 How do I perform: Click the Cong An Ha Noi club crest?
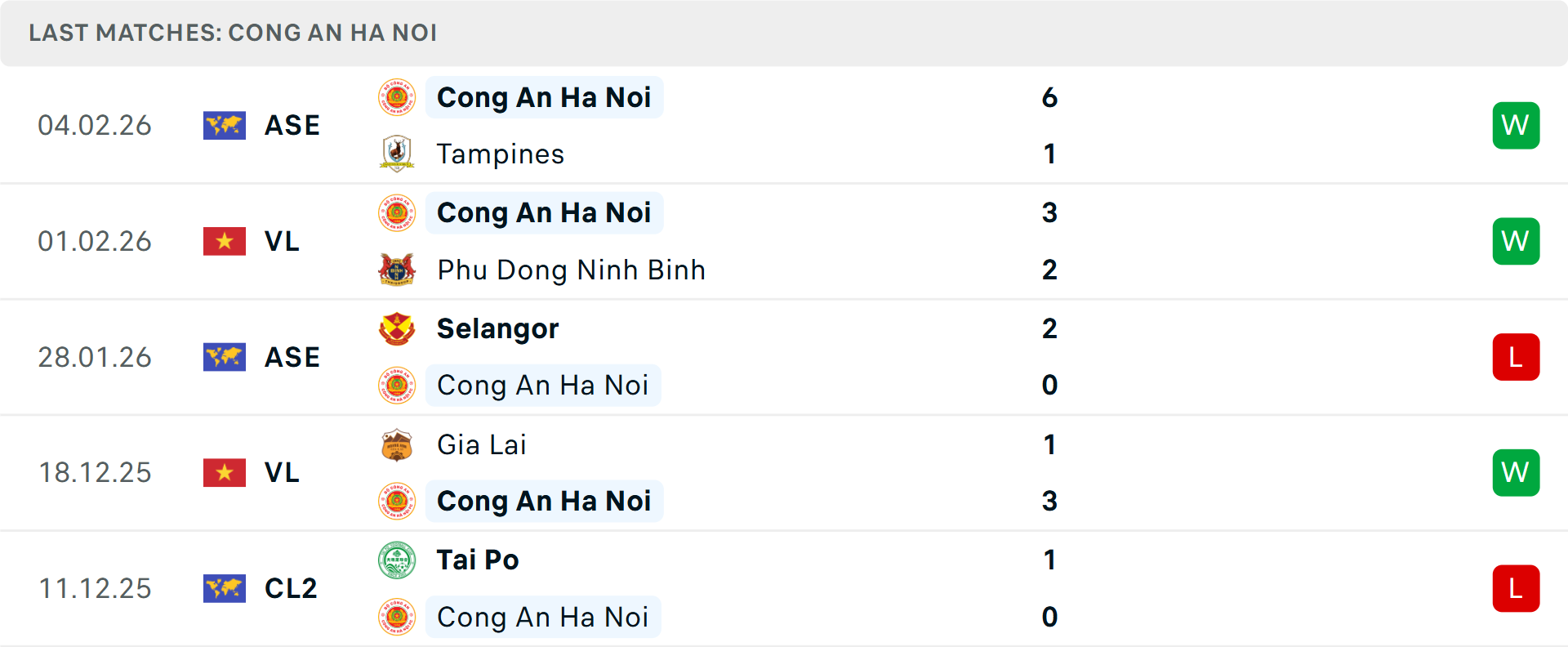(397, 97)
